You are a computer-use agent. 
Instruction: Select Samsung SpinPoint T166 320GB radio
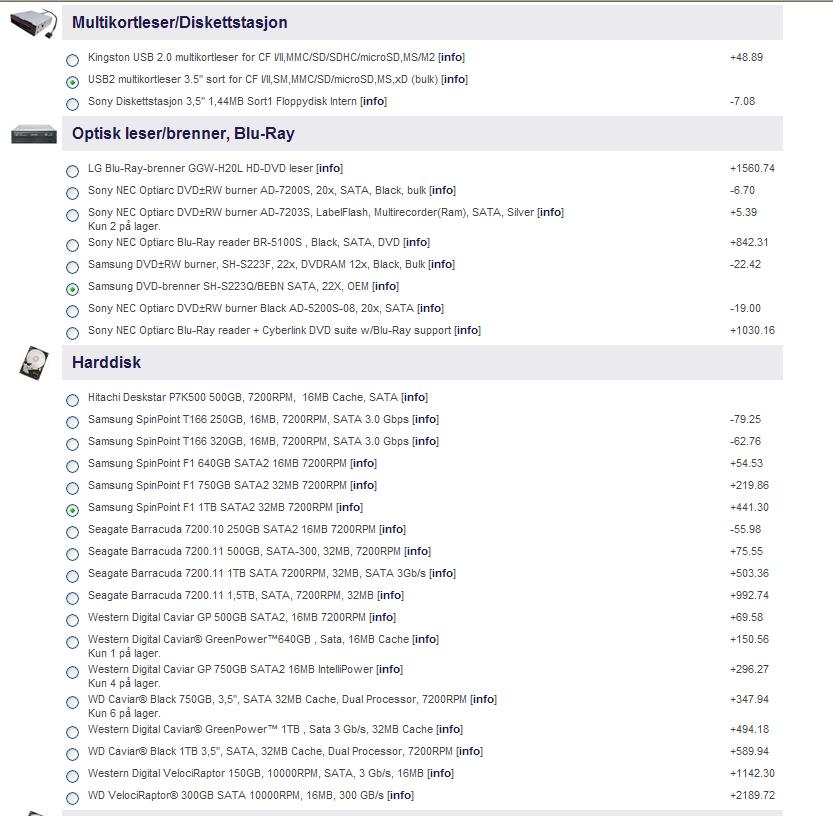coord(72,444)
